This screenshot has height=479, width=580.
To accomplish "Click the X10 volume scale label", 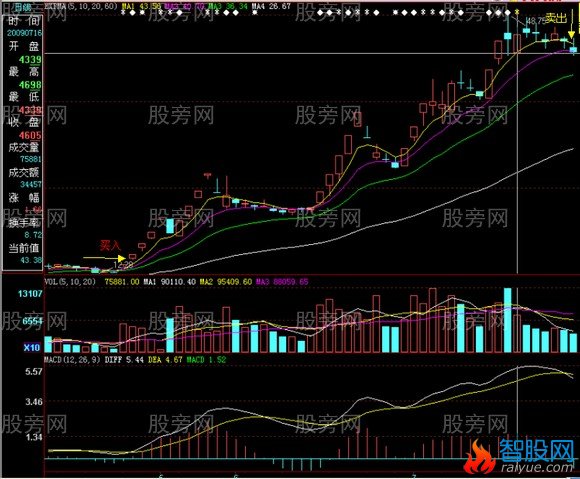I will [32, 348].
